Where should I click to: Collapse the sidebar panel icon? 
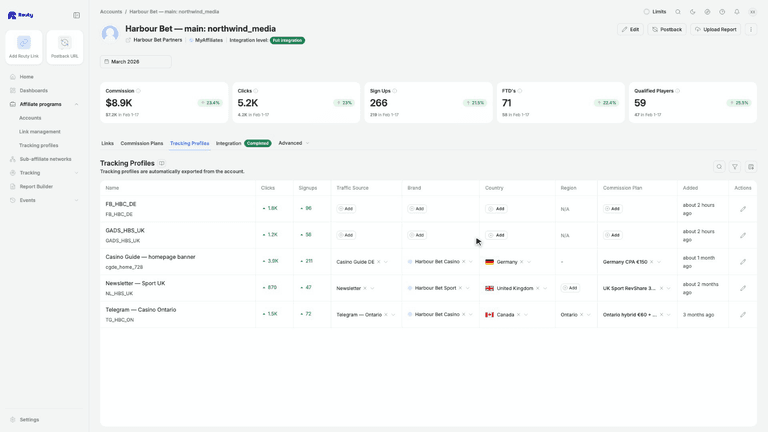[76, 15]
